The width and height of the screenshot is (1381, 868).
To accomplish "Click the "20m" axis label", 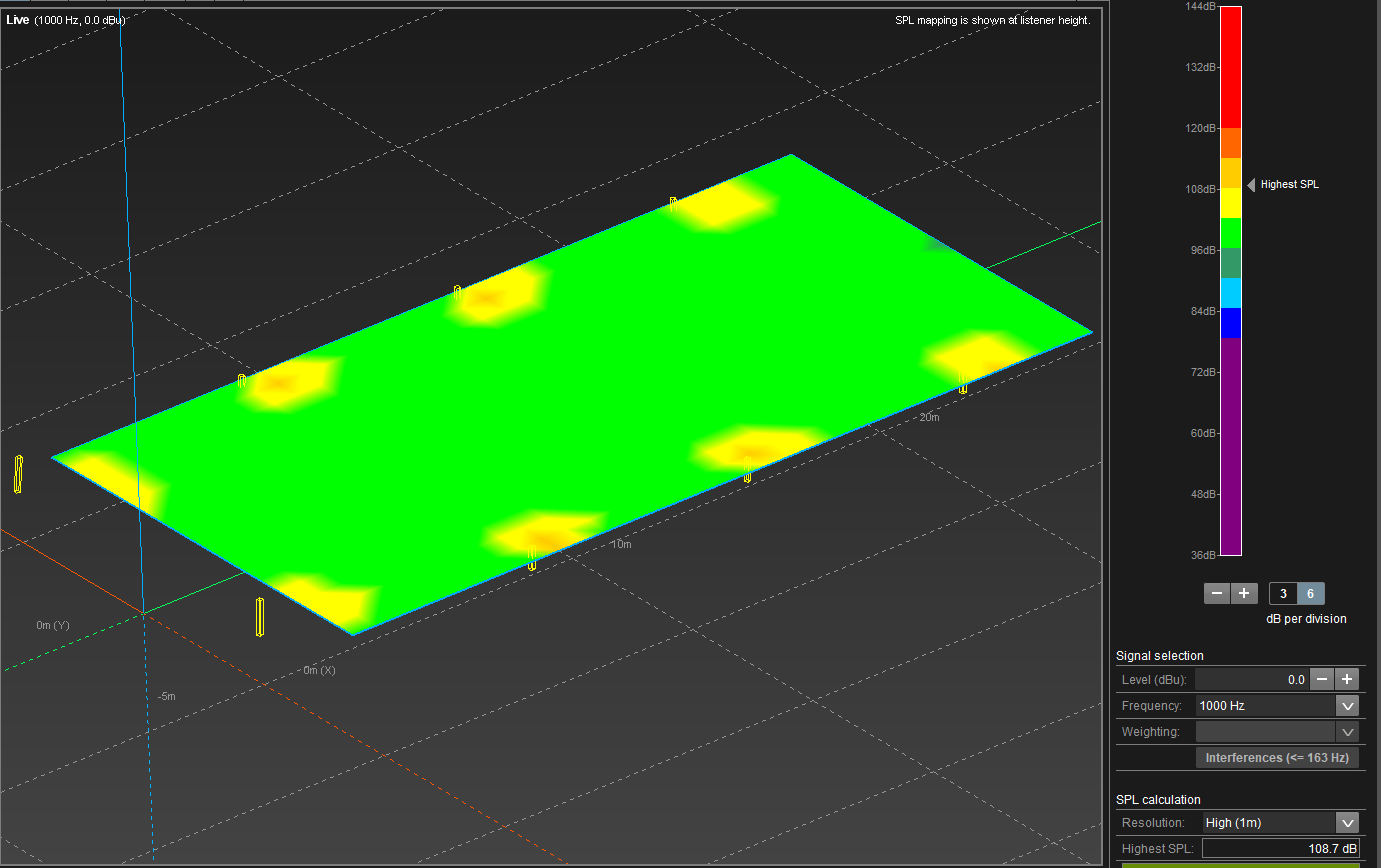I will tap(929, 417).
